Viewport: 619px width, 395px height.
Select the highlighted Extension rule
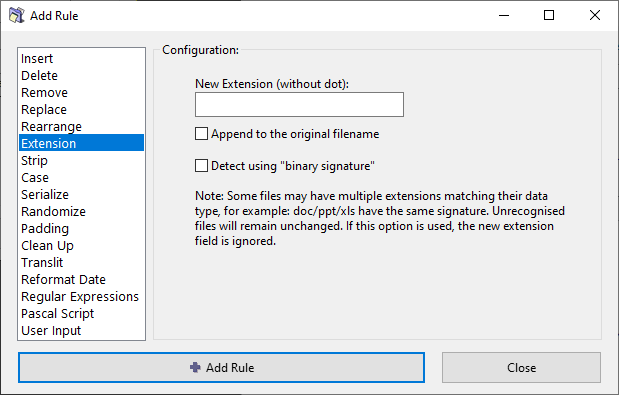tap(81, 143)
